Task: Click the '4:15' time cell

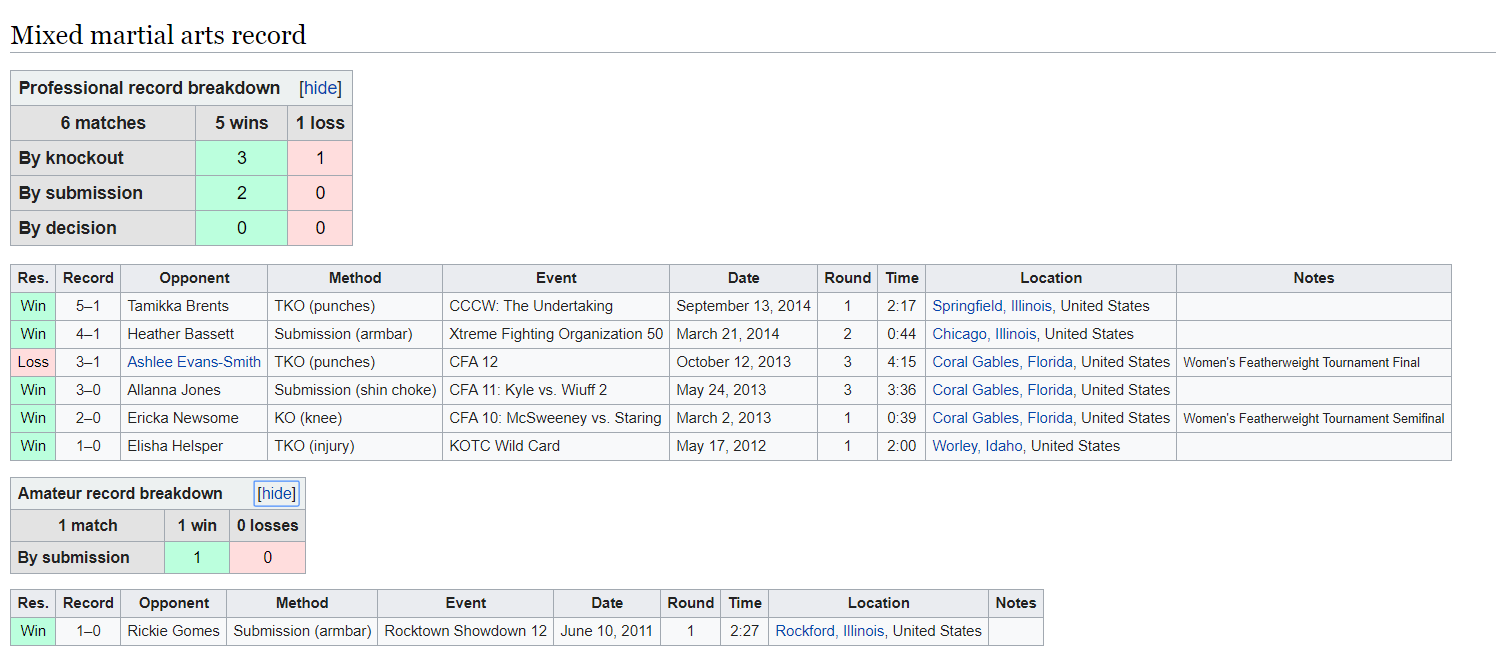Action: (x=902, y=362)
